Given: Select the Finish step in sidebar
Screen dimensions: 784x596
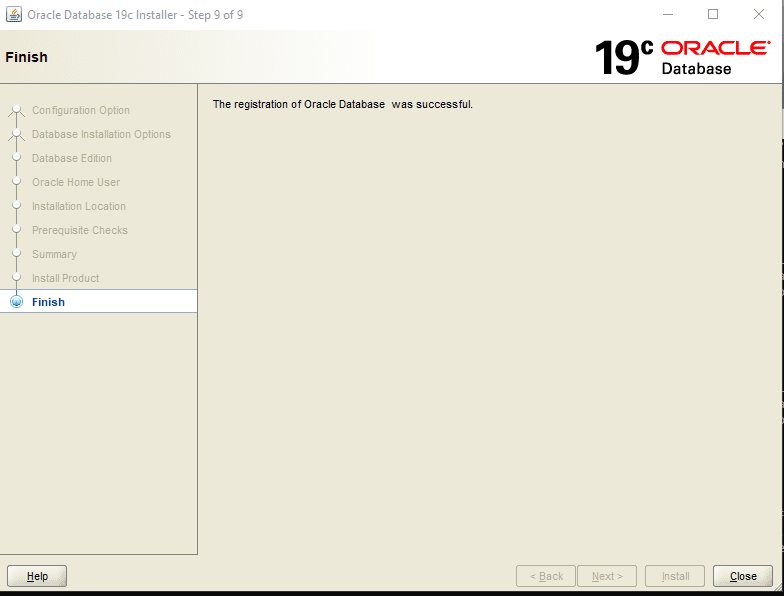Looking at the screenshot, I should (98, 302).
